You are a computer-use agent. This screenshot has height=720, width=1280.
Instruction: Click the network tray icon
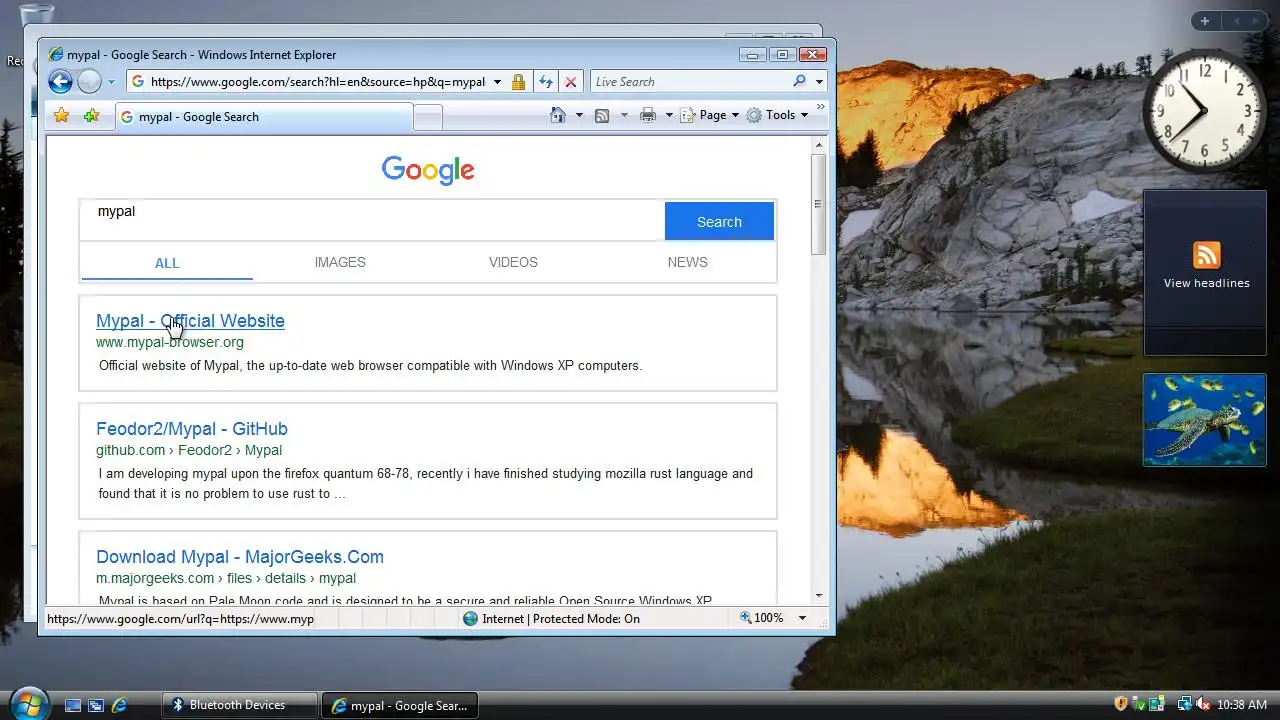point(1185,704)
